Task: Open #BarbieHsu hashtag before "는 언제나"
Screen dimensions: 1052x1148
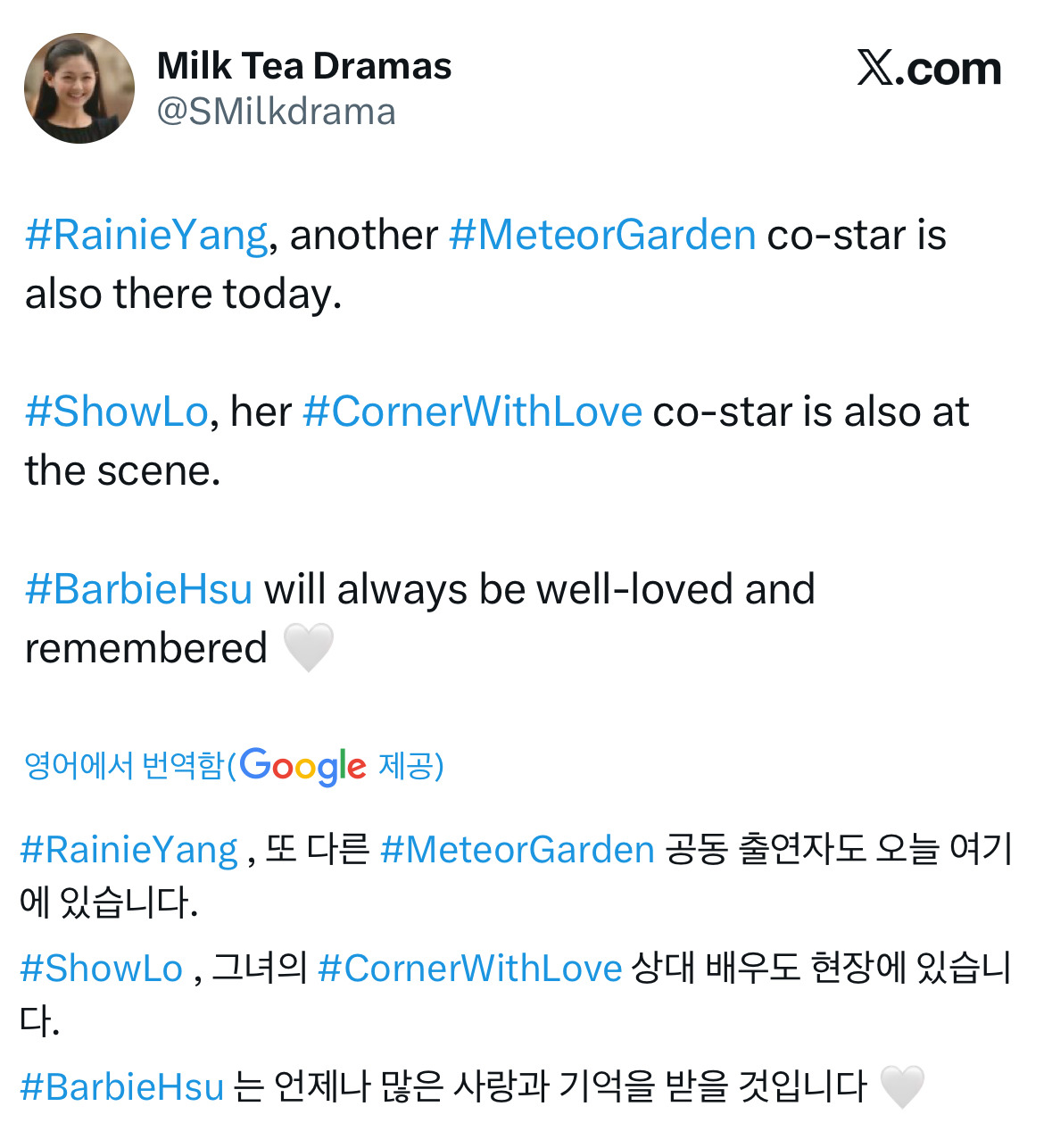Action: [122, 1086]
